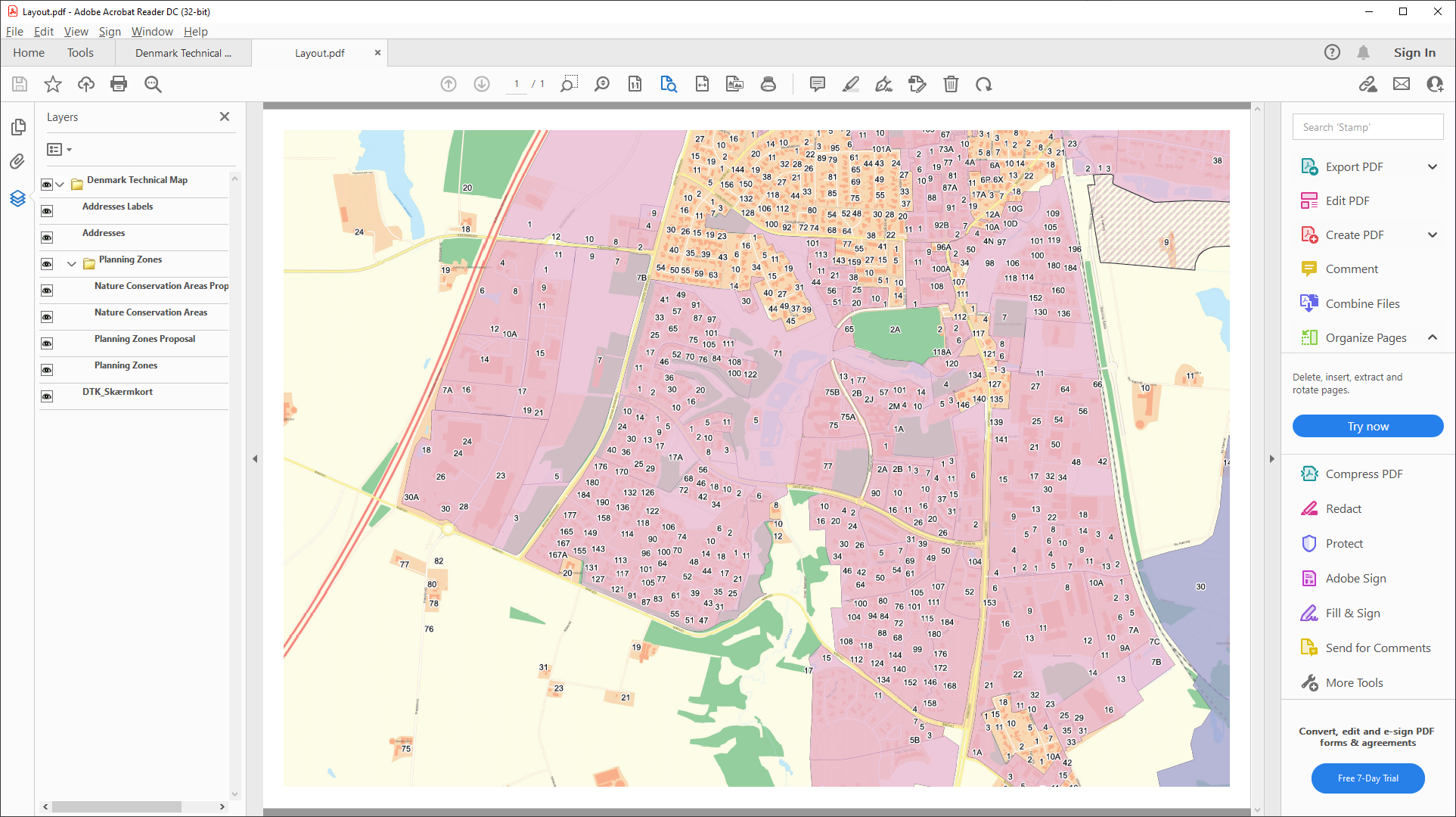Screen dimensions: 1456x817
Task: Toggle Planning Zones Proposal layer visibility
Action: (47, 343)
